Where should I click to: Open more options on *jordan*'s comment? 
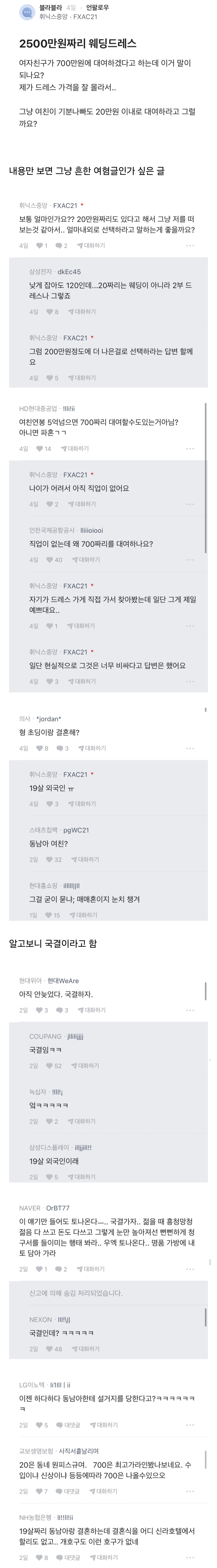point(189,748)
